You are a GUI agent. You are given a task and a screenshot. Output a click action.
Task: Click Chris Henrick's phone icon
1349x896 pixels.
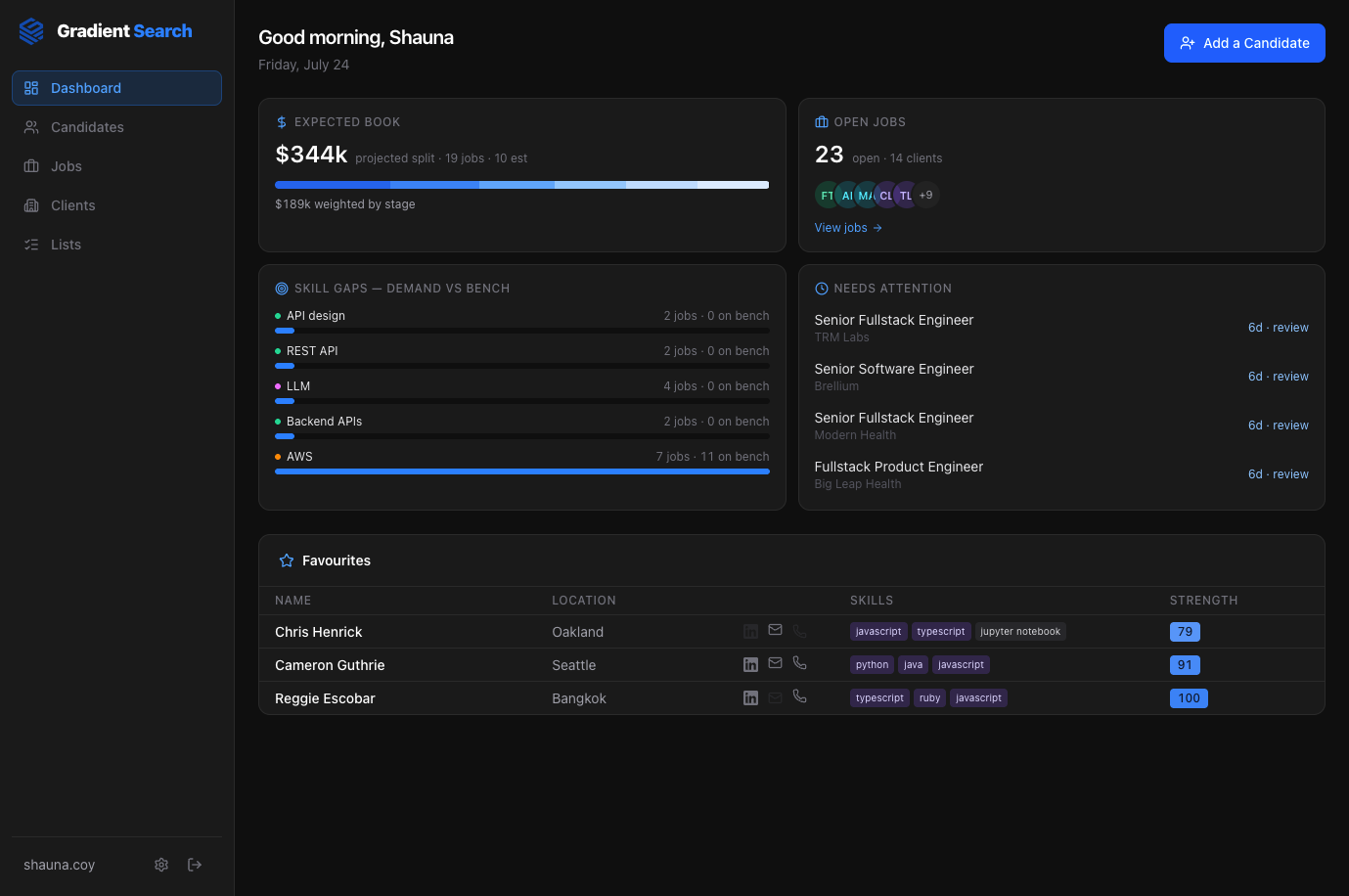point(799,631)
